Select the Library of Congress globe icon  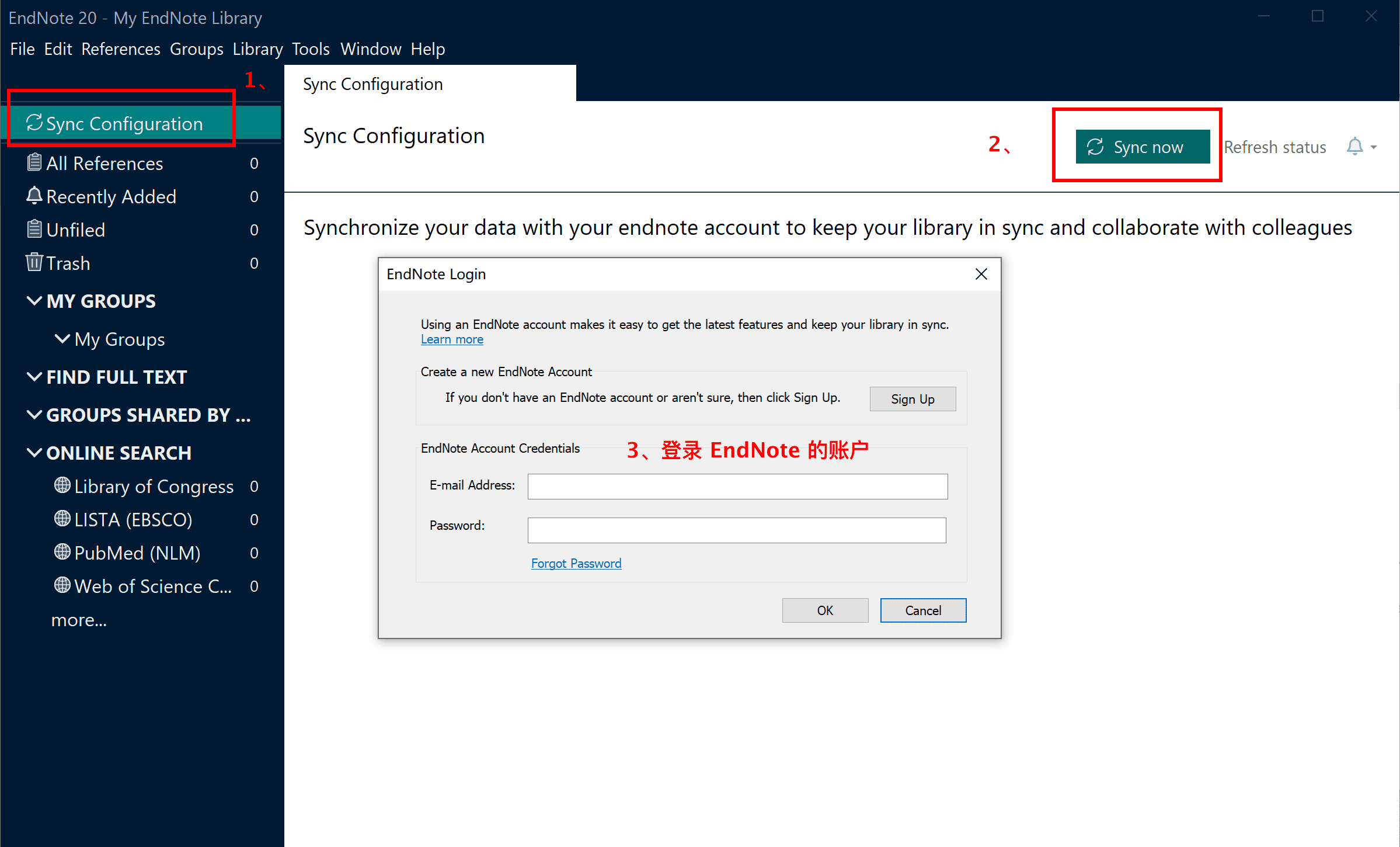62,485
